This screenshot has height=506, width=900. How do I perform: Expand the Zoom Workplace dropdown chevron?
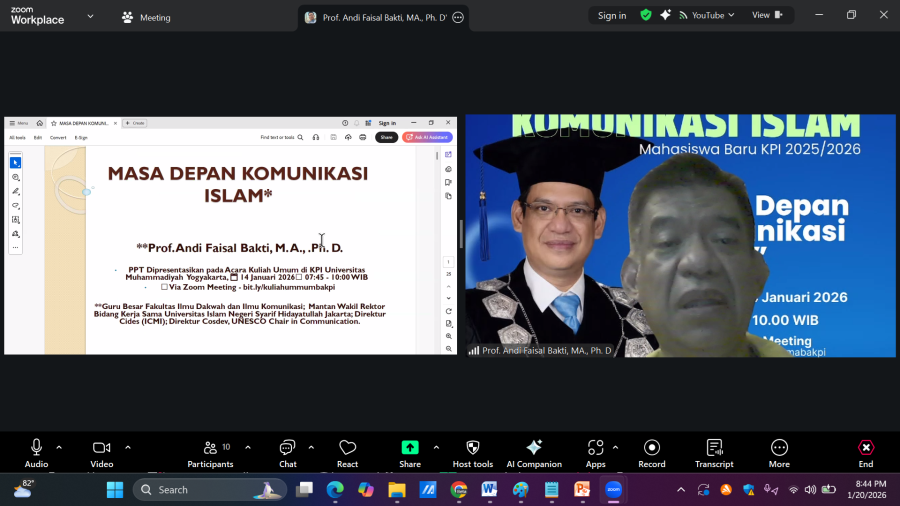[x=90, y=17]
